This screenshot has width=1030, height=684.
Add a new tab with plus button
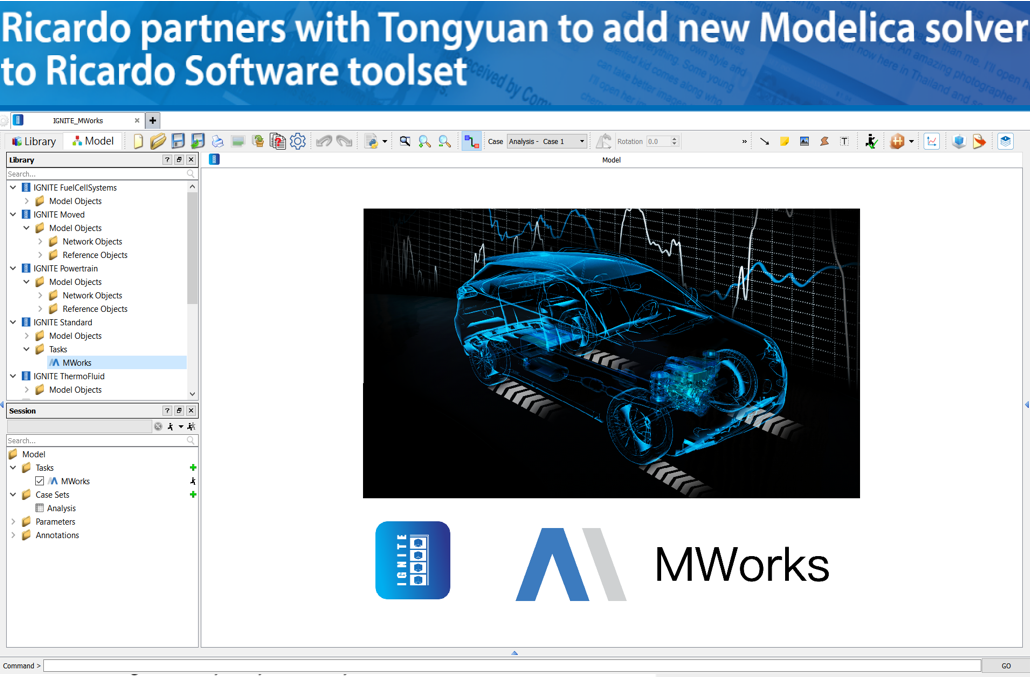pyautogui.click(x=152, y=120)
